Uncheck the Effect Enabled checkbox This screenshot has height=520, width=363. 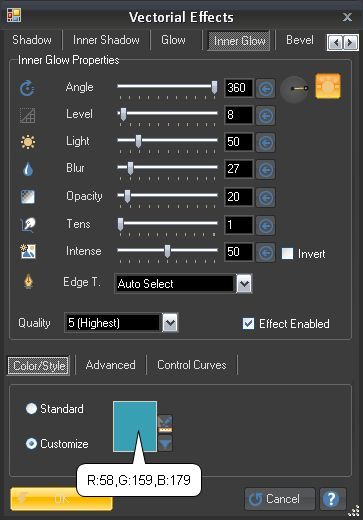click(x=248, y=324)
